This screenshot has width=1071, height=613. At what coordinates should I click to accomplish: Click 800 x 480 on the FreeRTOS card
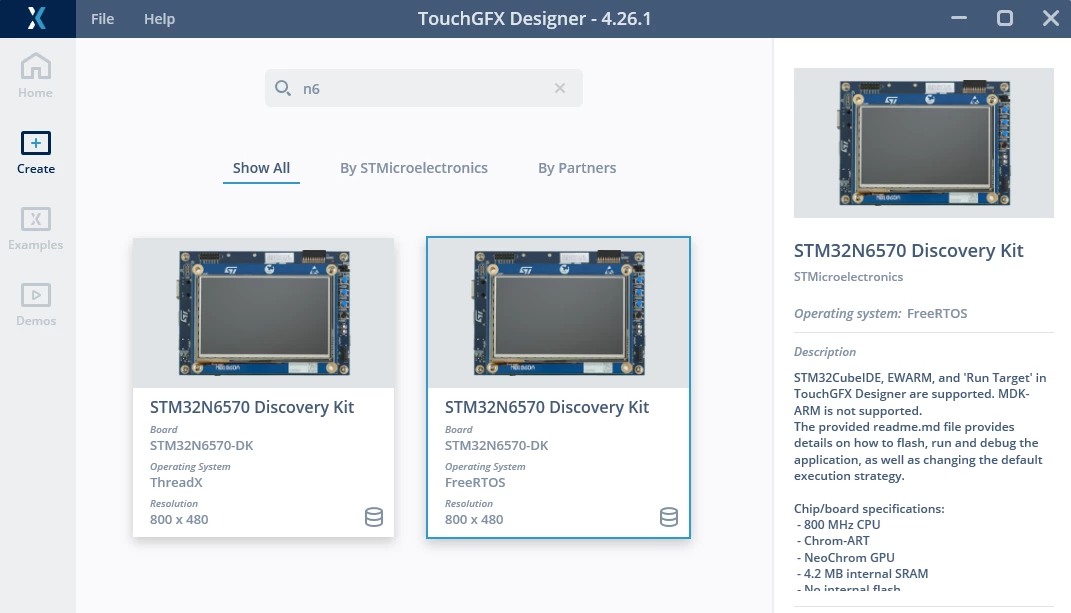coord(474,519)
